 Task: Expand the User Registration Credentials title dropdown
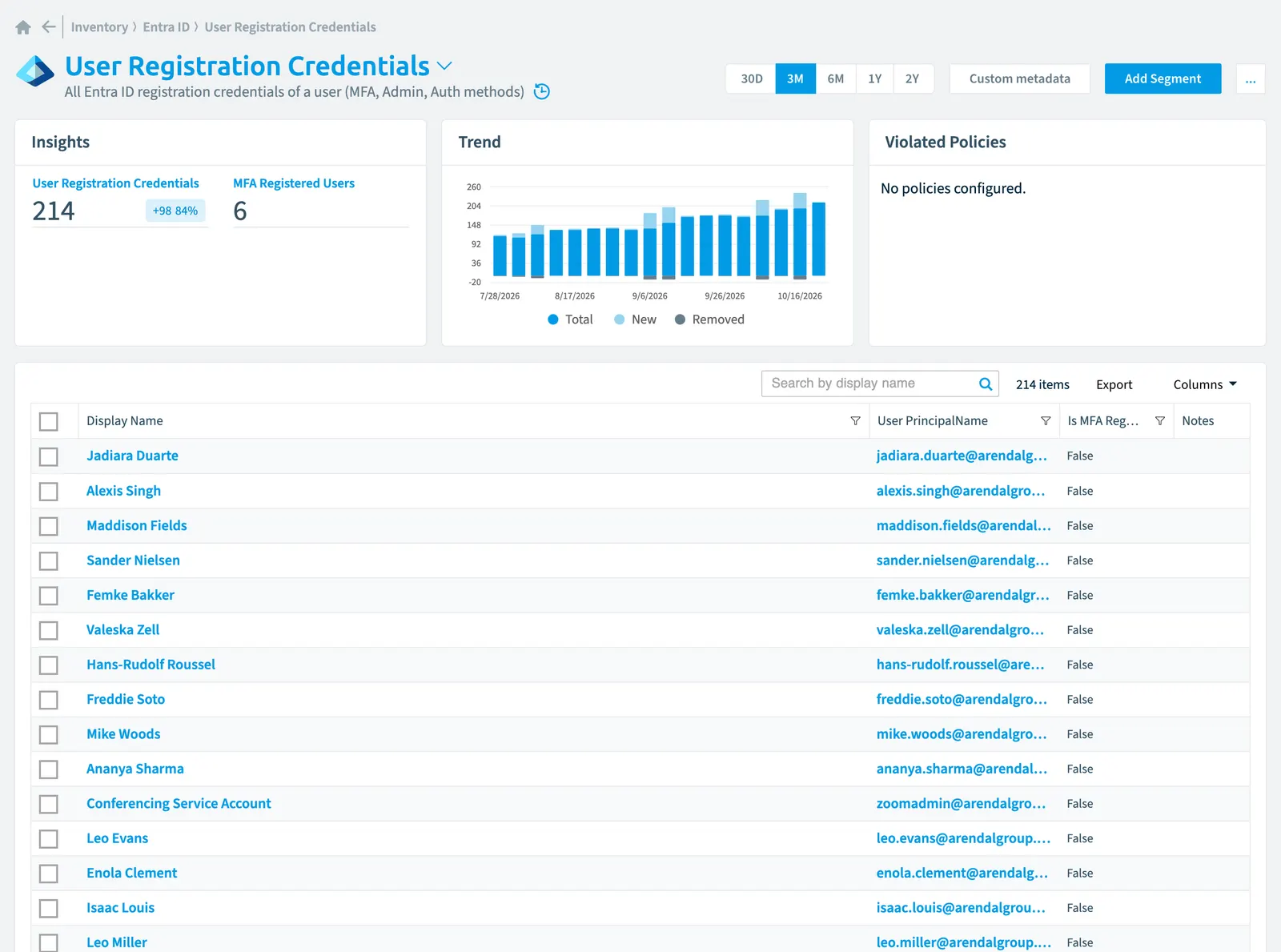click(x=444, y=66)
